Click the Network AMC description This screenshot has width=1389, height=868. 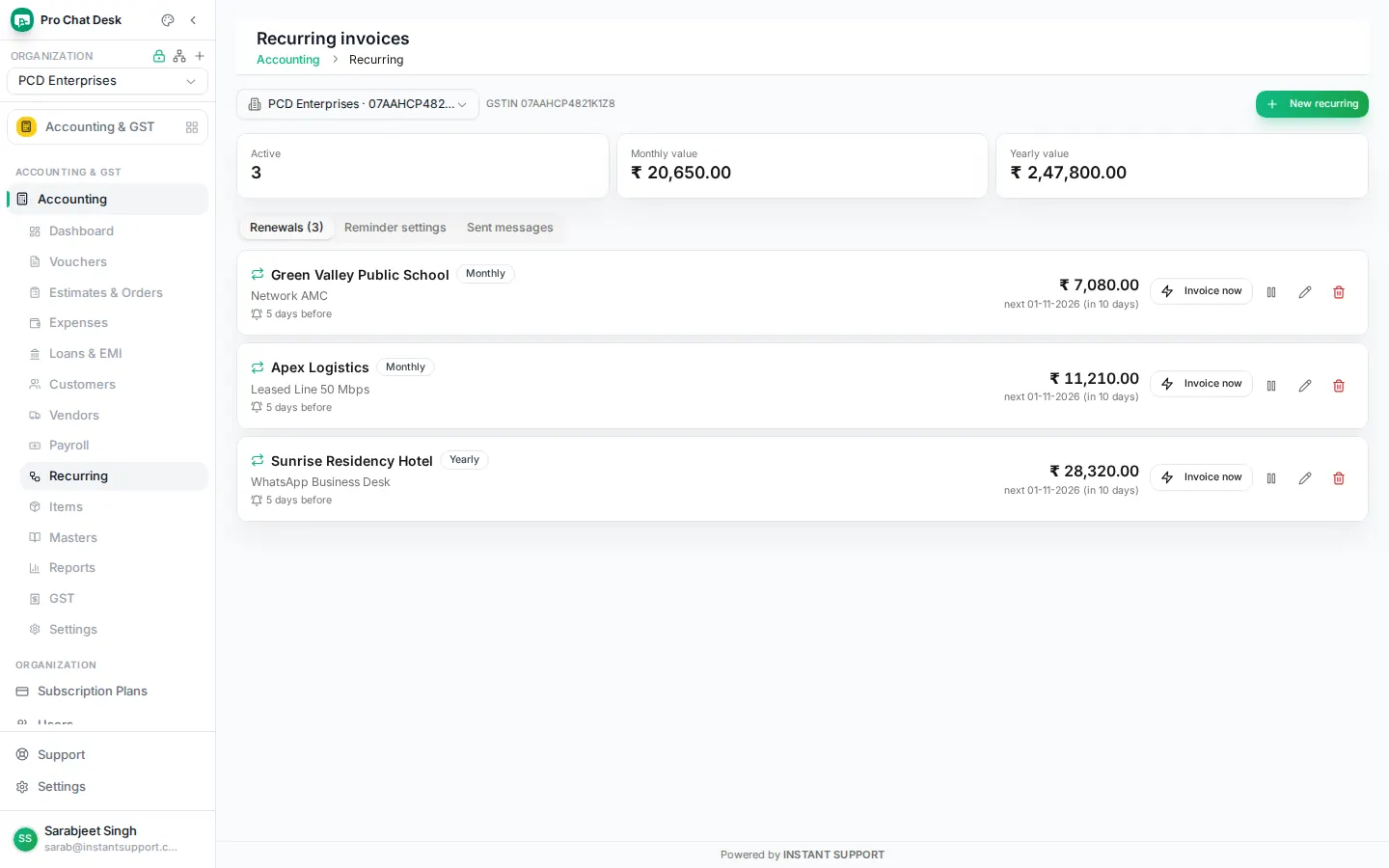tap(289, 296)
